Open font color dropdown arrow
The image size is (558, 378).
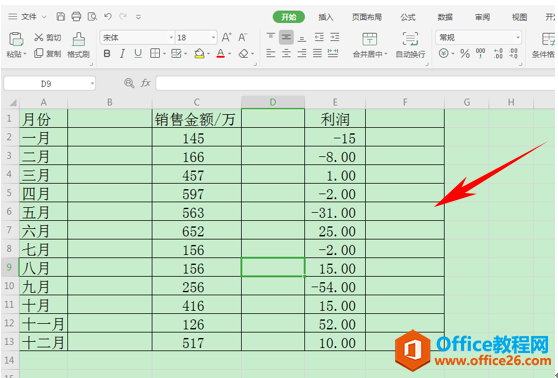230,54
